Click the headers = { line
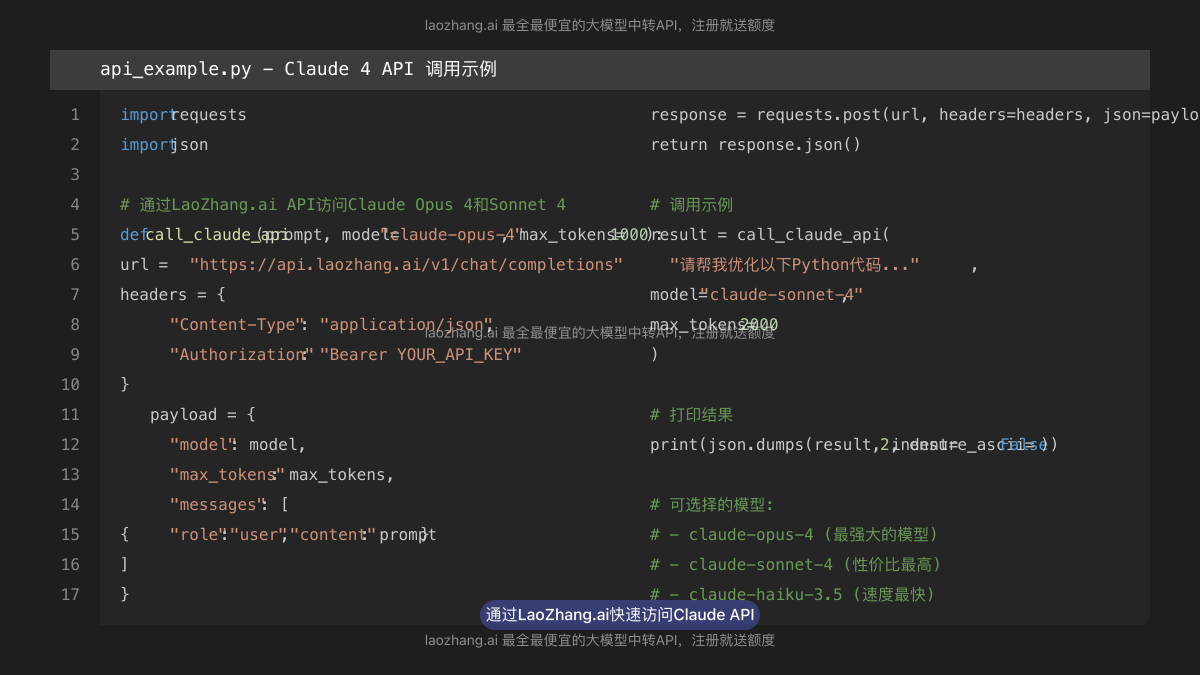 [x=173, y=295]
